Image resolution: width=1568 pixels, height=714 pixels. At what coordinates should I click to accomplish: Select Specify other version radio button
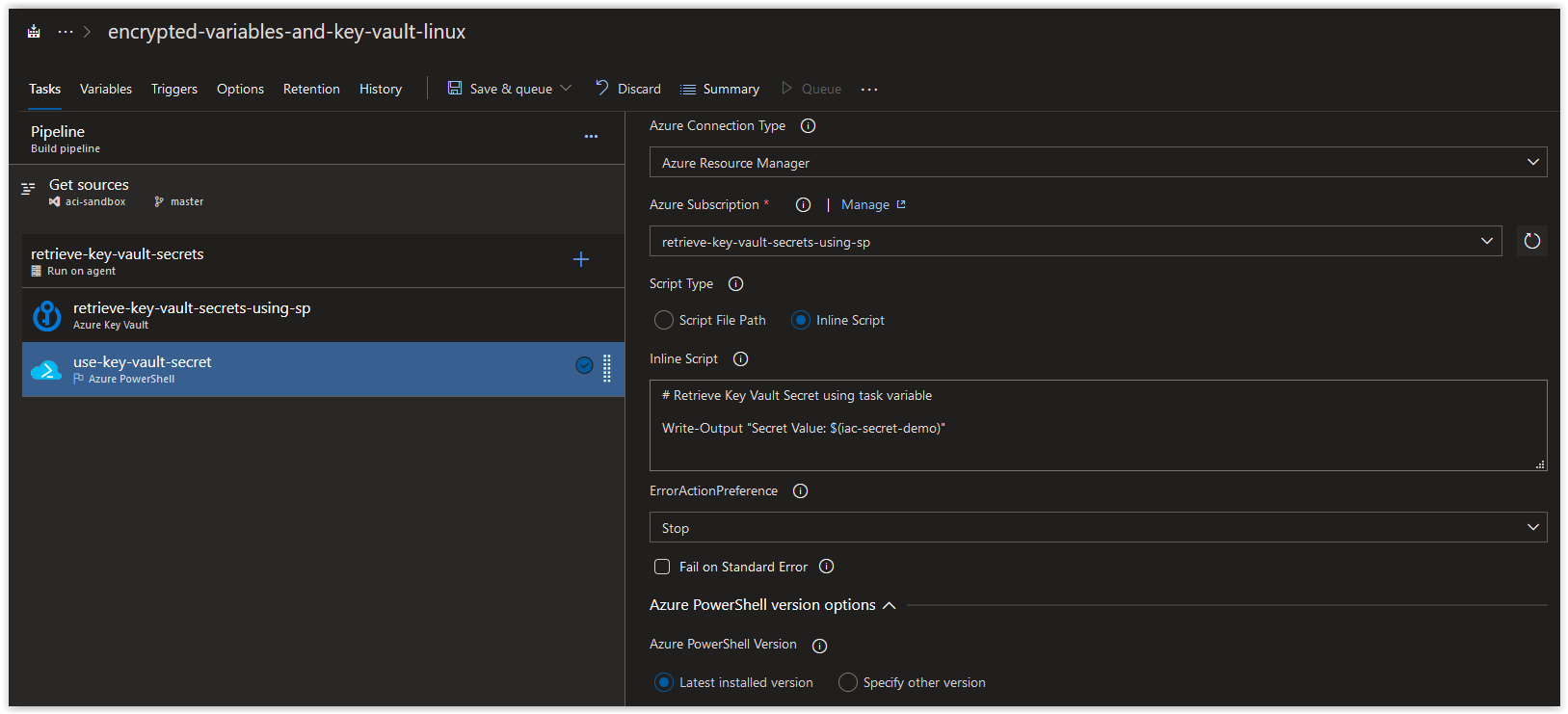point(848,682)
